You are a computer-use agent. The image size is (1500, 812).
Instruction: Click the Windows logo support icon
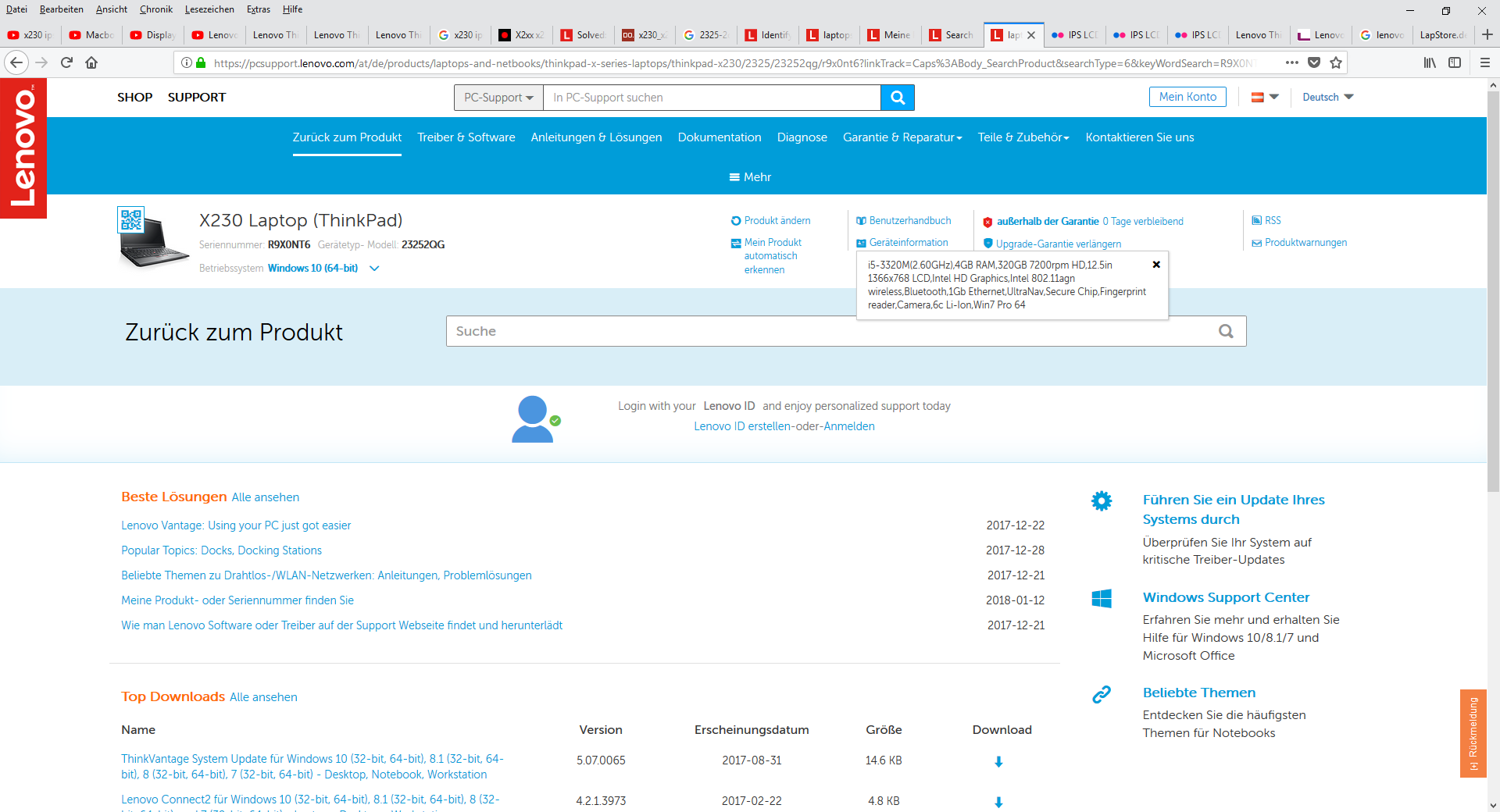(1102, 599)
